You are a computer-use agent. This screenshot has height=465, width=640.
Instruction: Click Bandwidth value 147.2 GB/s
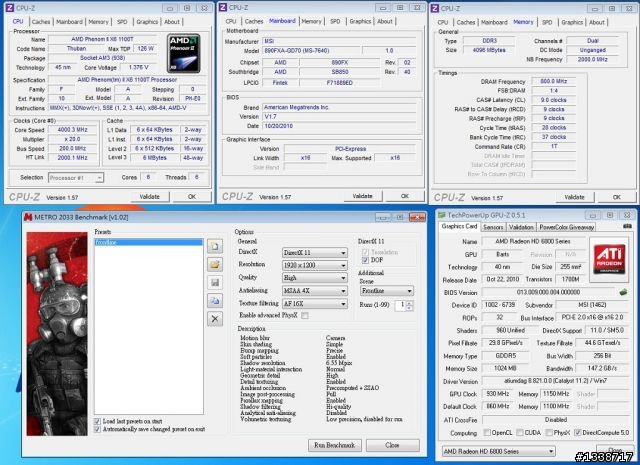click(x=602, y=368)
